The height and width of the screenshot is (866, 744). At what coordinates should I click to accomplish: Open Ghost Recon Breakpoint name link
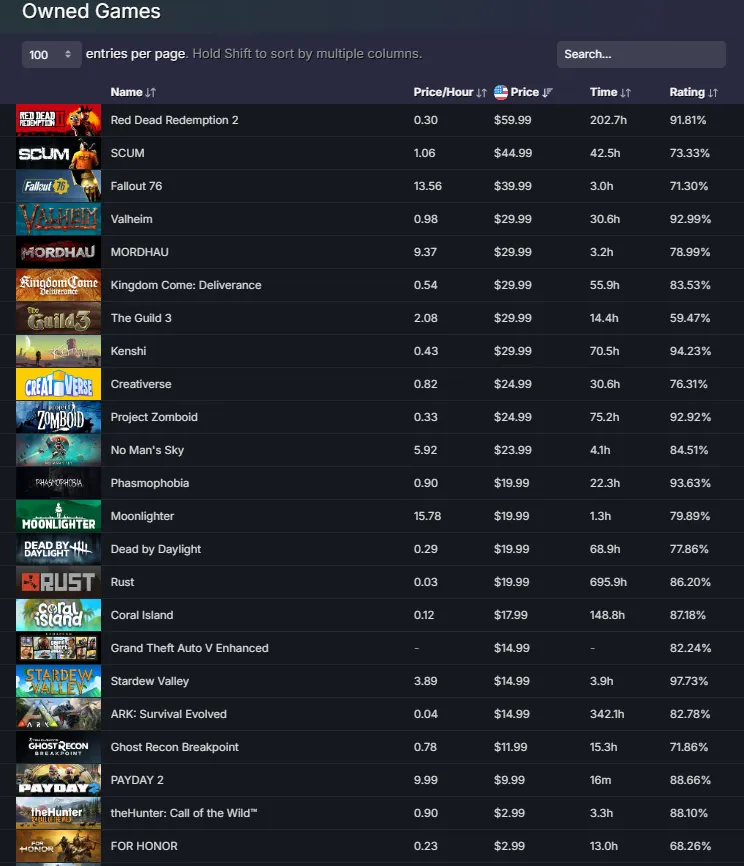click(x=175, y=747)
